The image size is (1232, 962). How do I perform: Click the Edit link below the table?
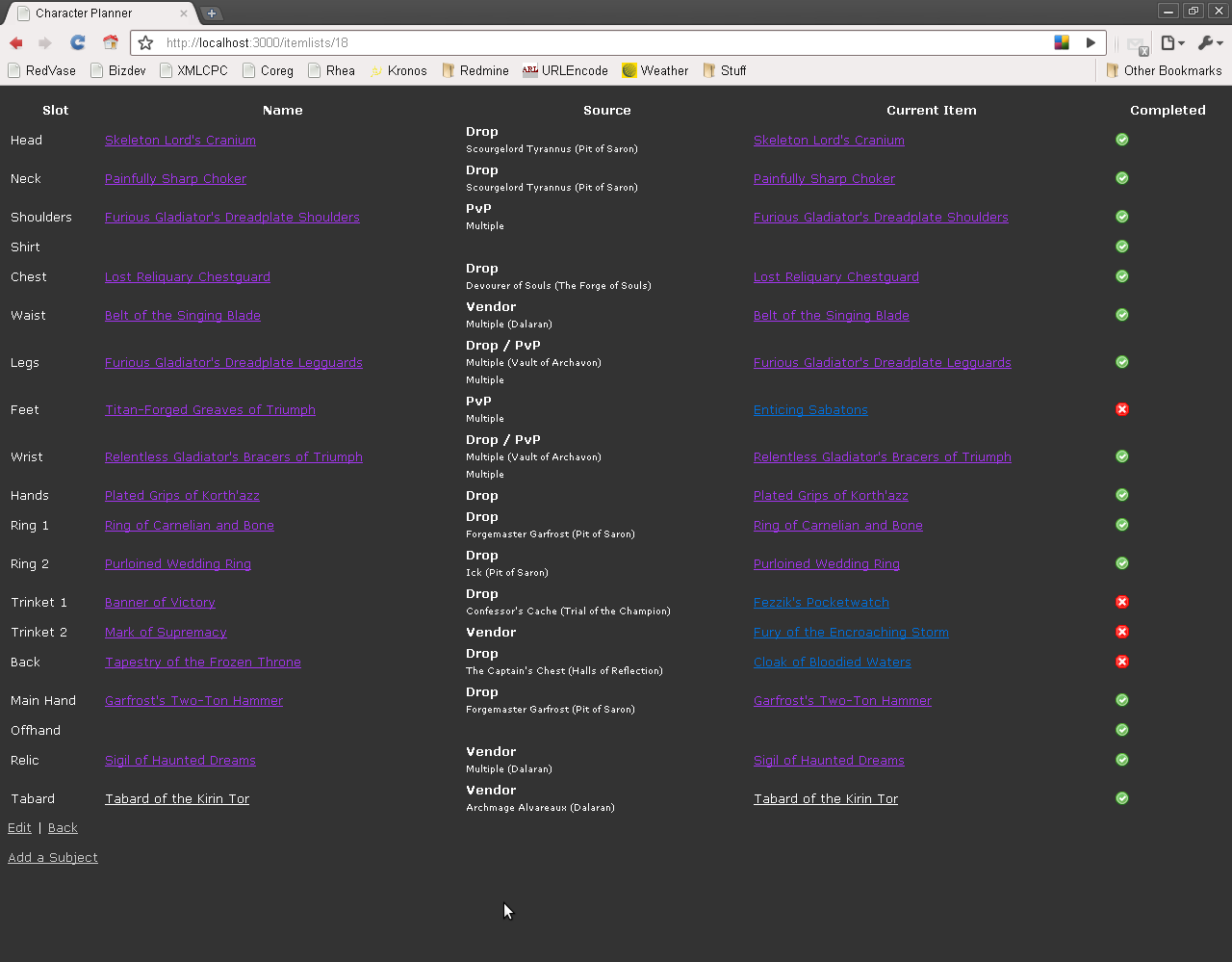tap(19, 828)
